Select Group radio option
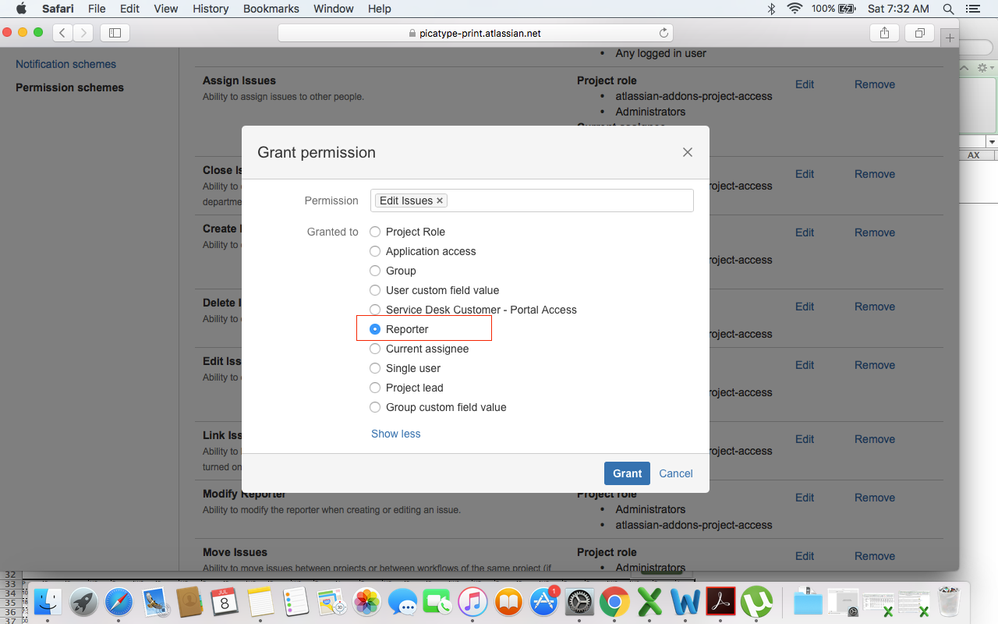 375,271
